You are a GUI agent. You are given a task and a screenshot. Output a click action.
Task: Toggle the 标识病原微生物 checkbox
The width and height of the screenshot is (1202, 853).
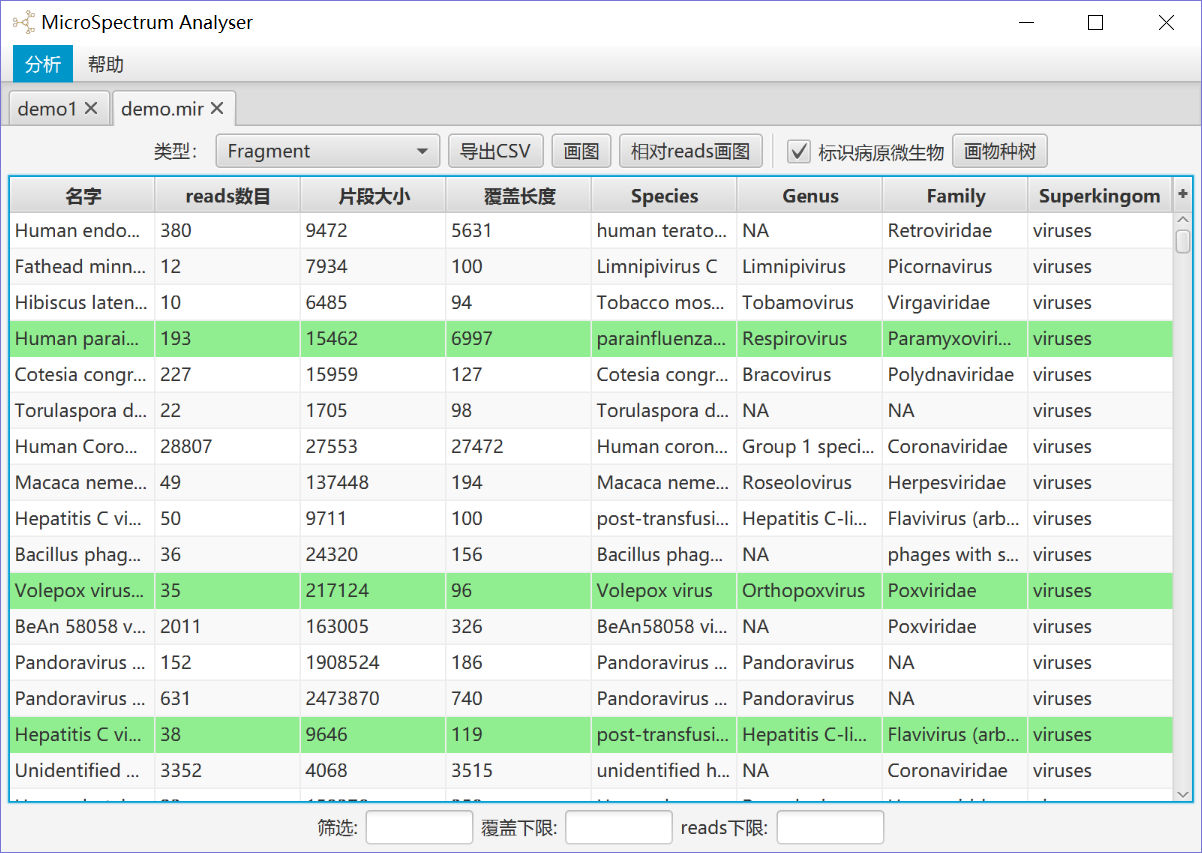click(x=799, y=152)
